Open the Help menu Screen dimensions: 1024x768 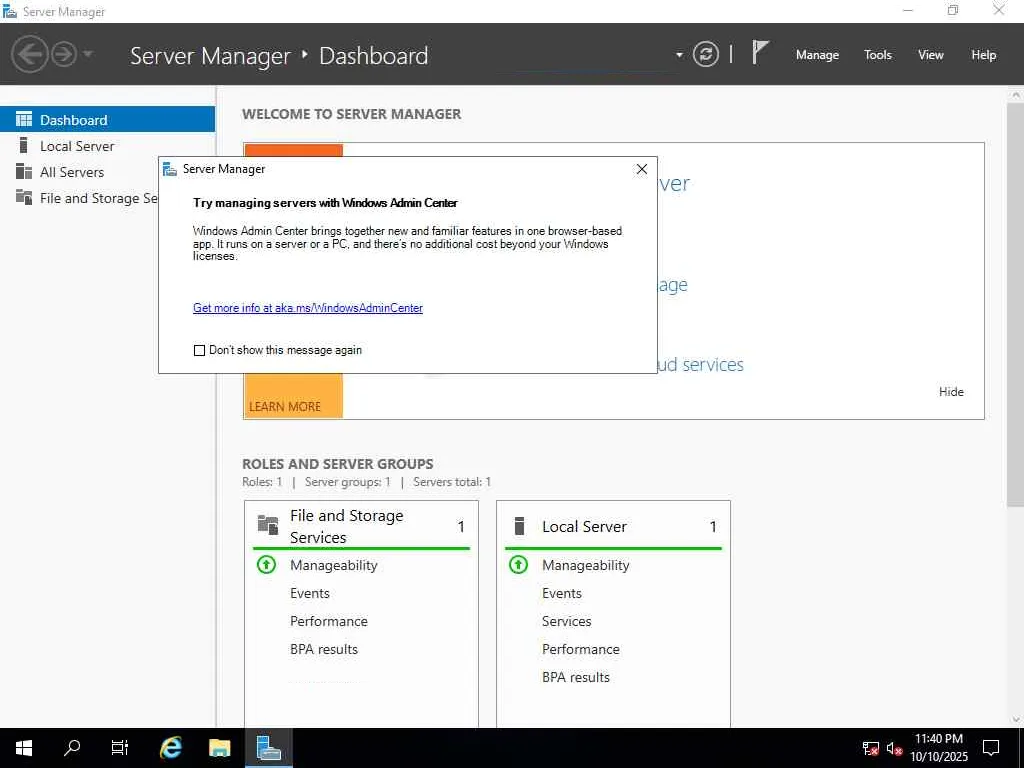(984, 55)
